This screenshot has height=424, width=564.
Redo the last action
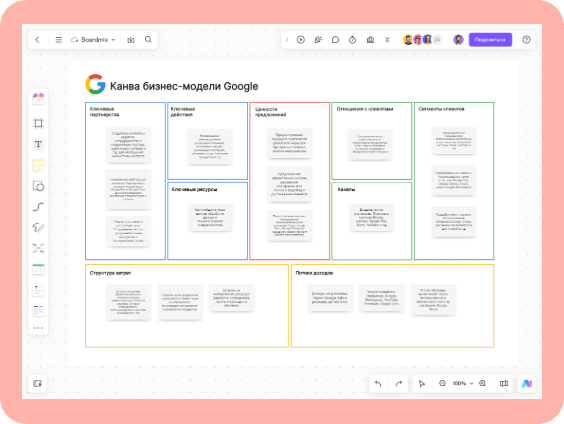tap(399, 383)
